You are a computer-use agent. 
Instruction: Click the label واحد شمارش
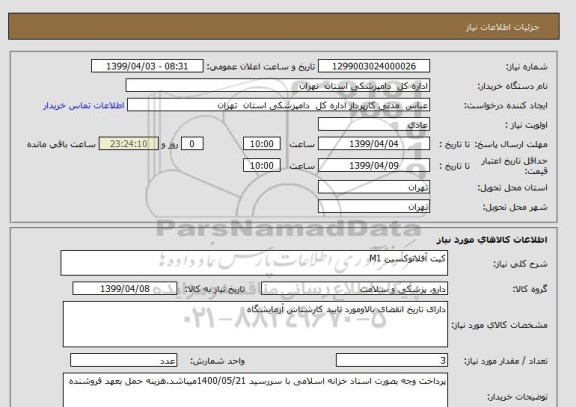click(x=217, y=361)
